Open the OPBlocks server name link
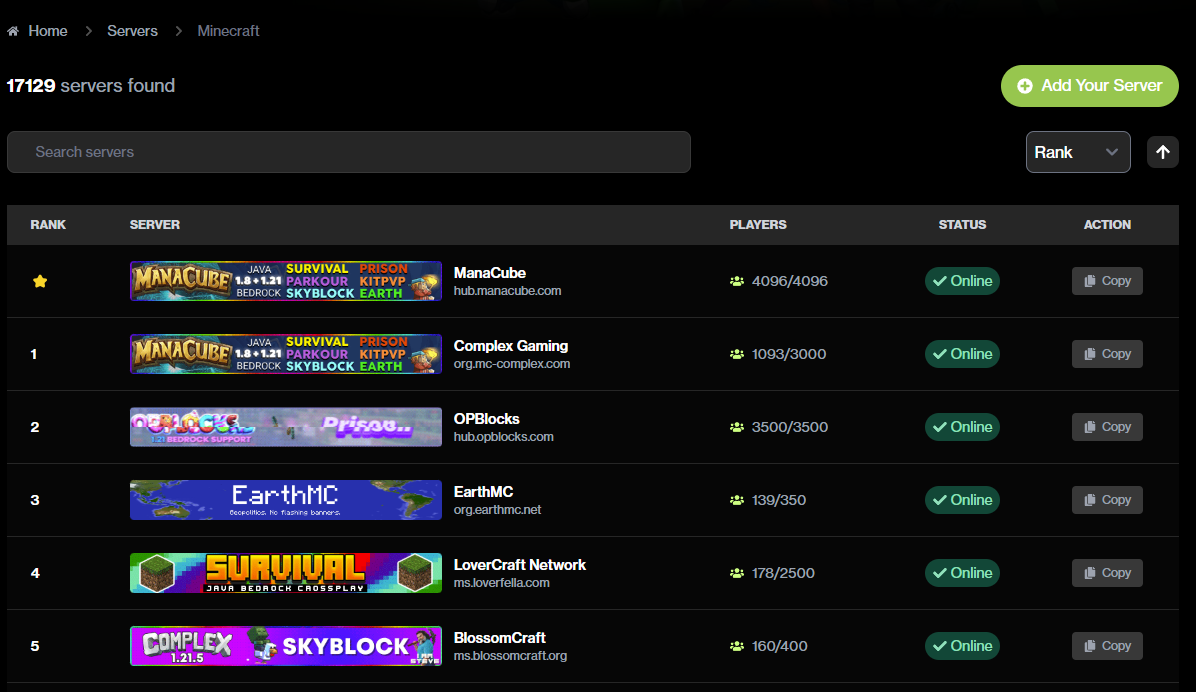The image size is (1196, 692). pyautogui.click(x=486, y=419)
